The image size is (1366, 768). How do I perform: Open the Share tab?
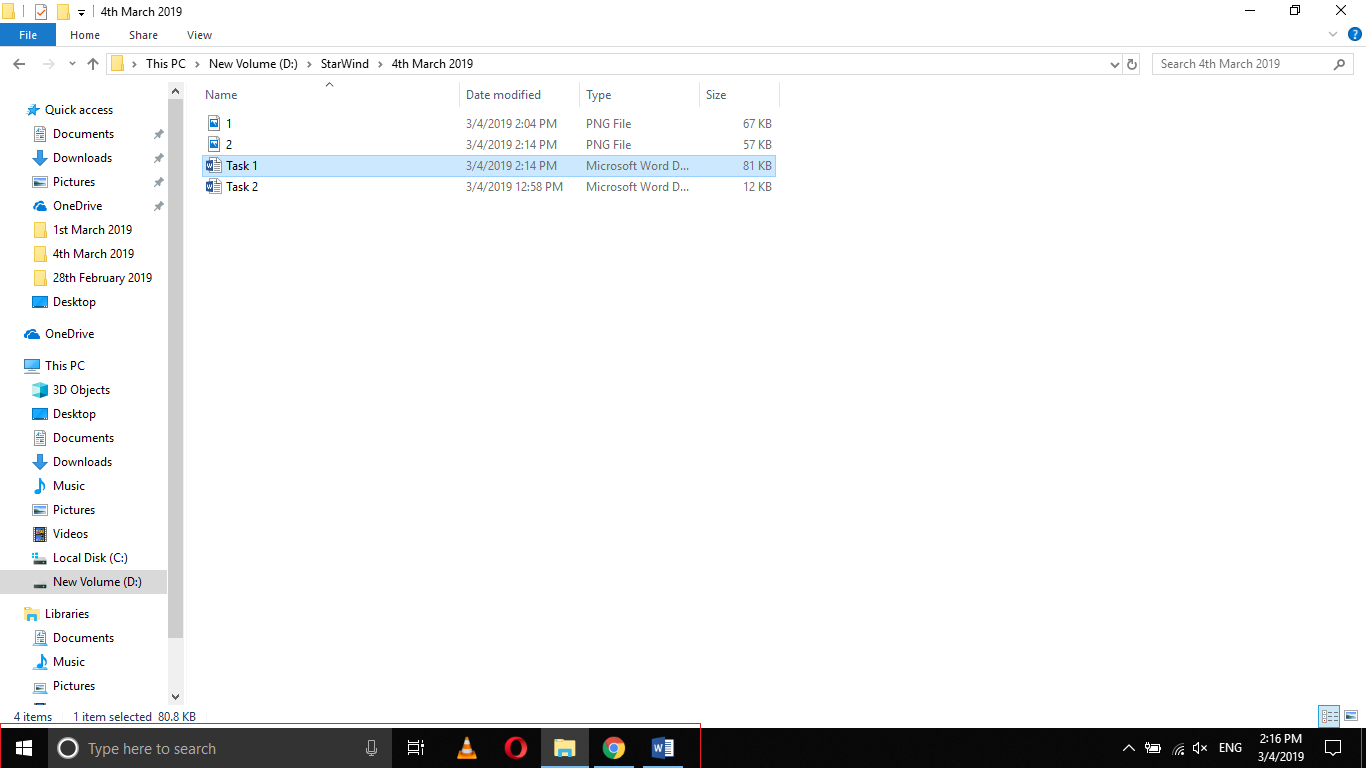[143, 34]
